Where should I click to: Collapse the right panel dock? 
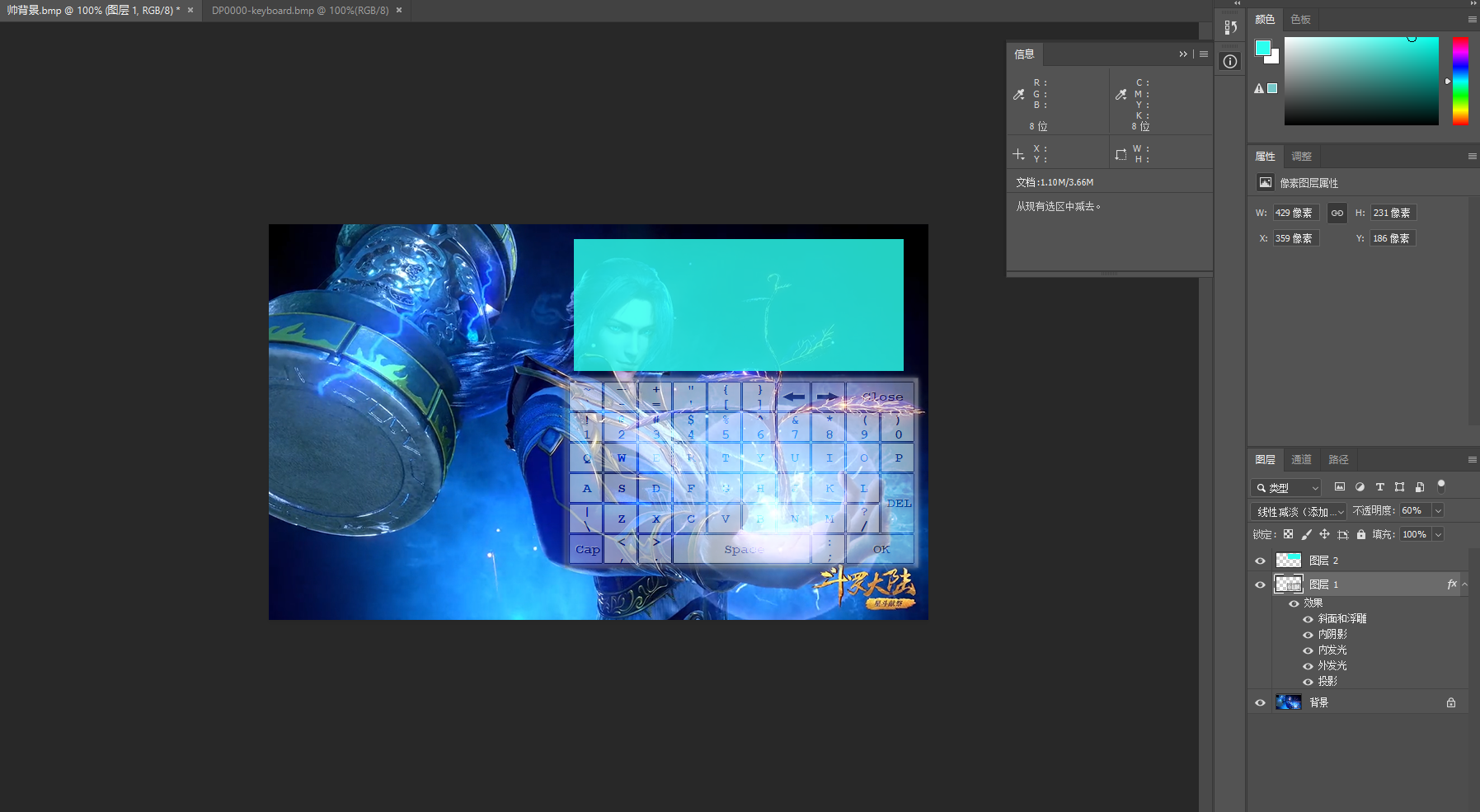point(1472,3)
